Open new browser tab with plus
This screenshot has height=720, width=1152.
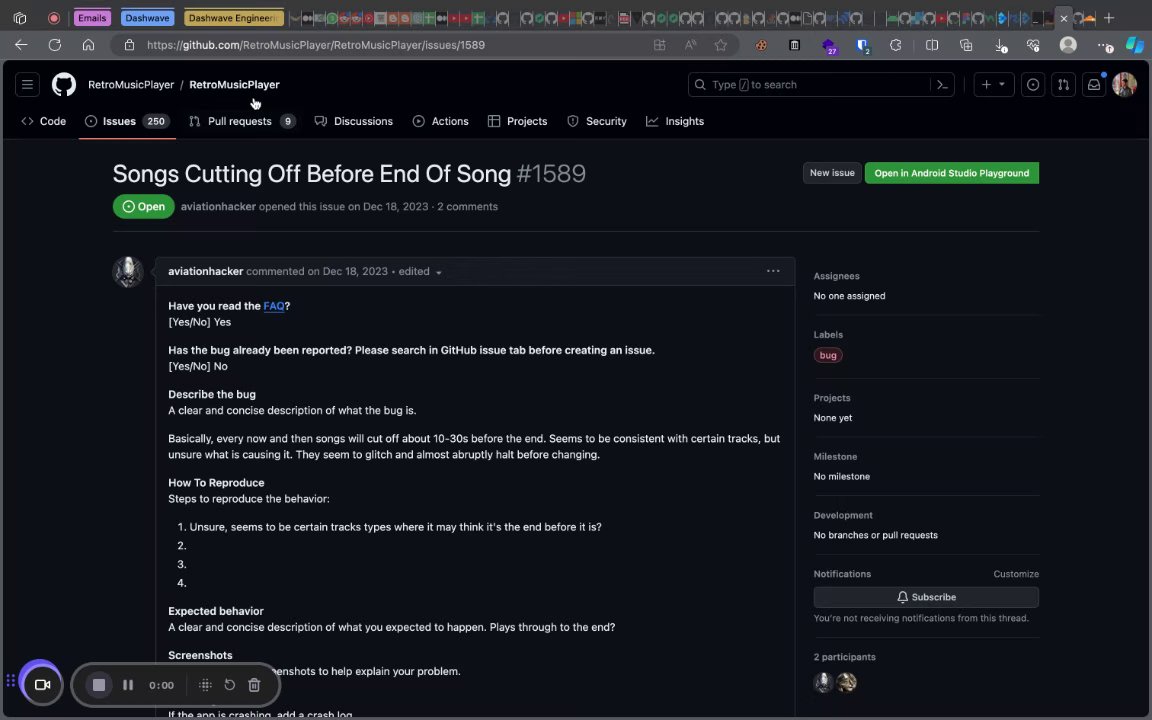click(x=1109, y=18)
